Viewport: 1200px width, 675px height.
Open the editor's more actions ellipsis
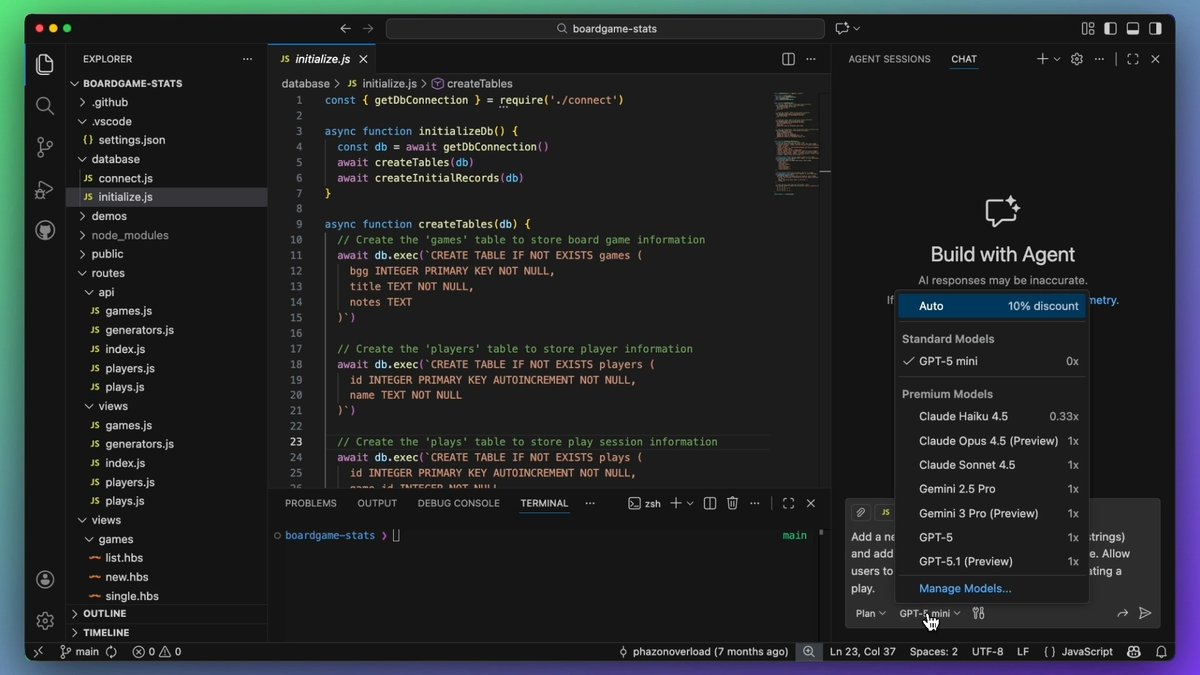click(812, 59)
